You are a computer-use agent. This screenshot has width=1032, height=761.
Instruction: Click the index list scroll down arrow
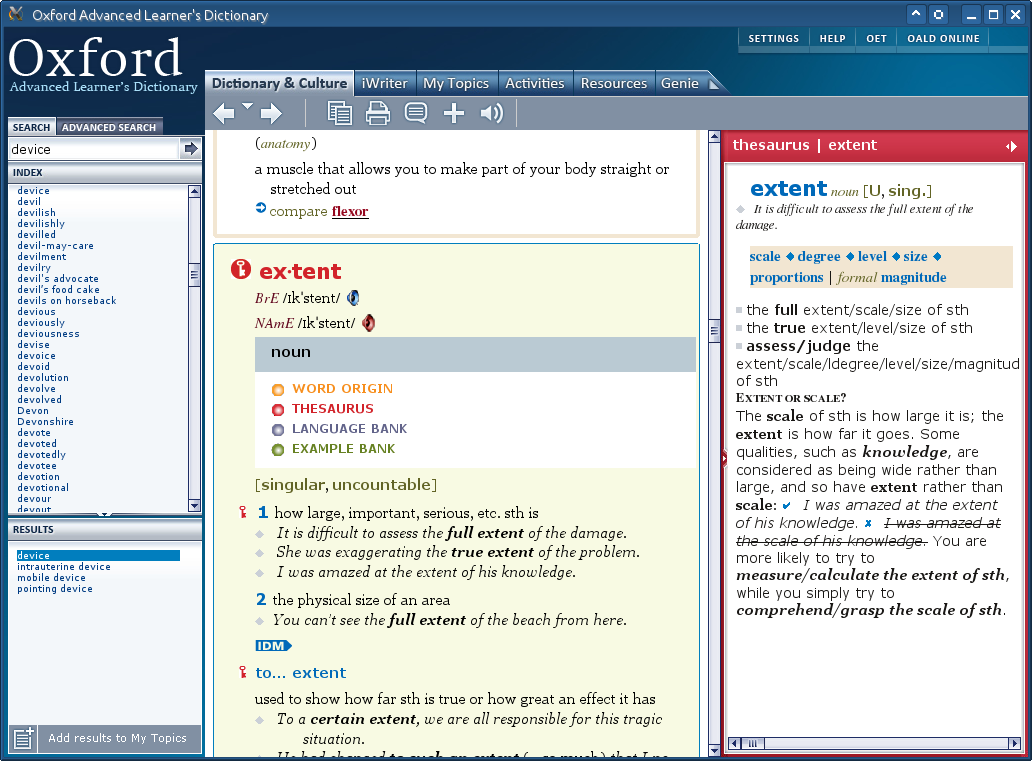[x=194, y=506]
